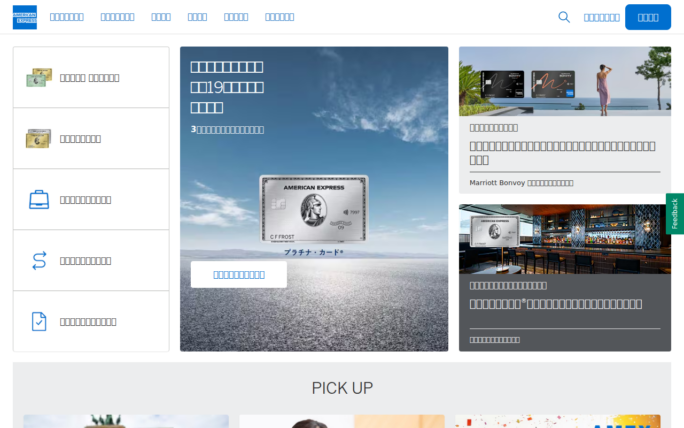Click the Marriott Bonvoy link text
Viewport: 684px width, 428px height.
click(x=521, y=183)
